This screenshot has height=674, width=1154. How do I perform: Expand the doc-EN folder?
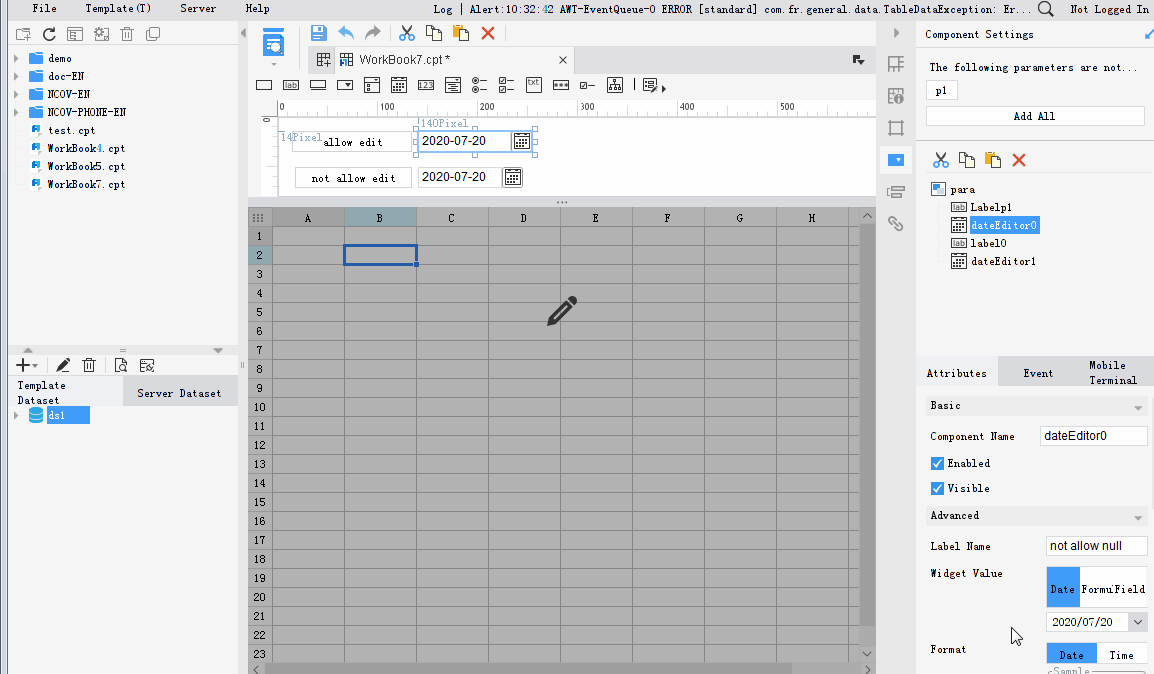point(16,77)
